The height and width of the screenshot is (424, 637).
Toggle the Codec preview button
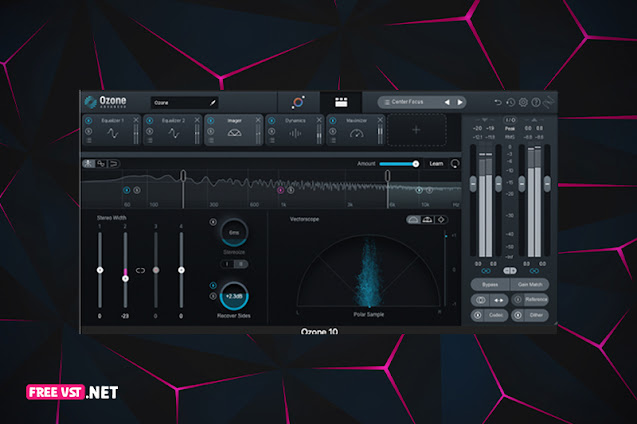click(478, 315)
